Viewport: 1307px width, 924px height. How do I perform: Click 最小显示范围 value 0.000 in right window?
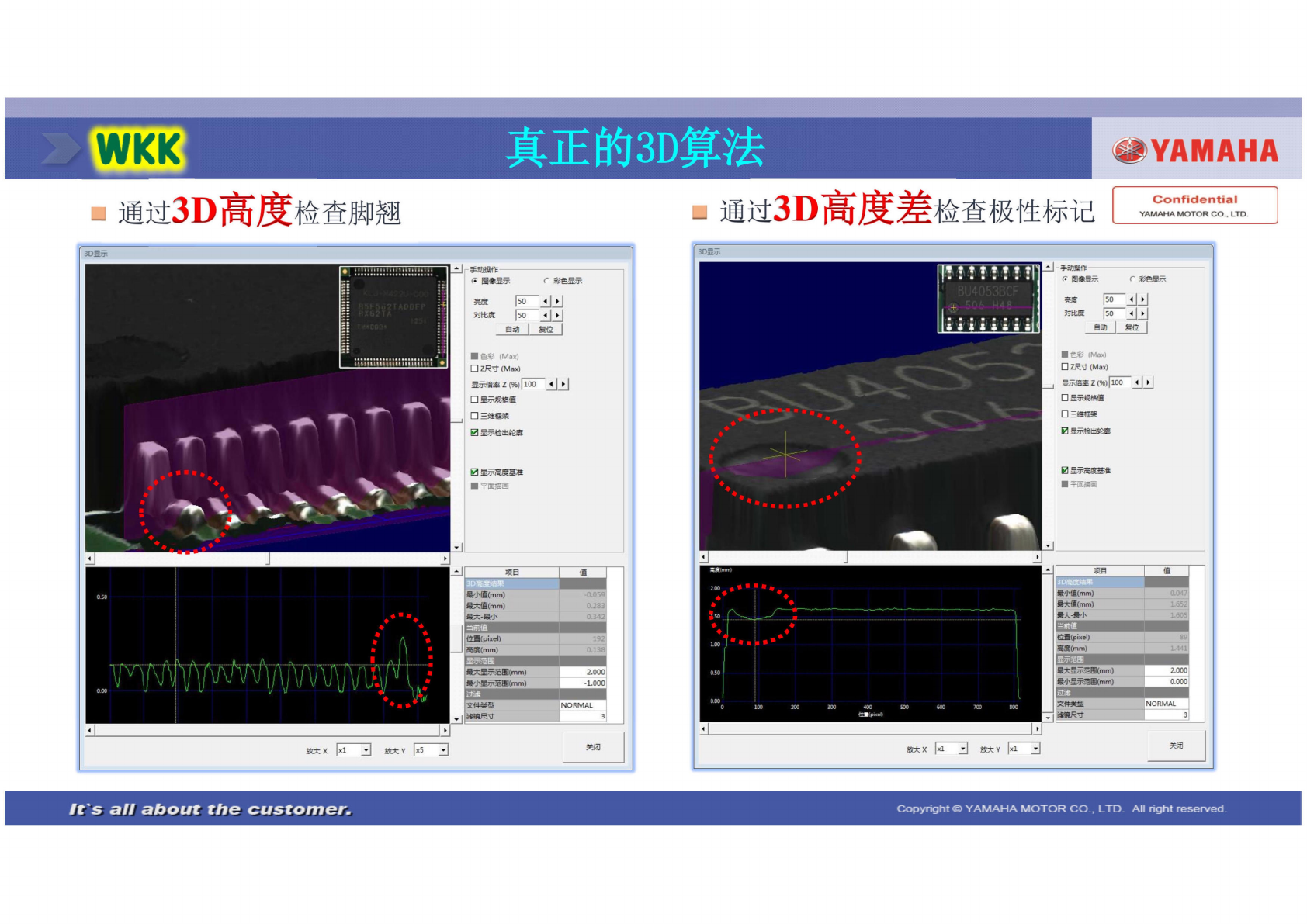tap(1167, 682)
